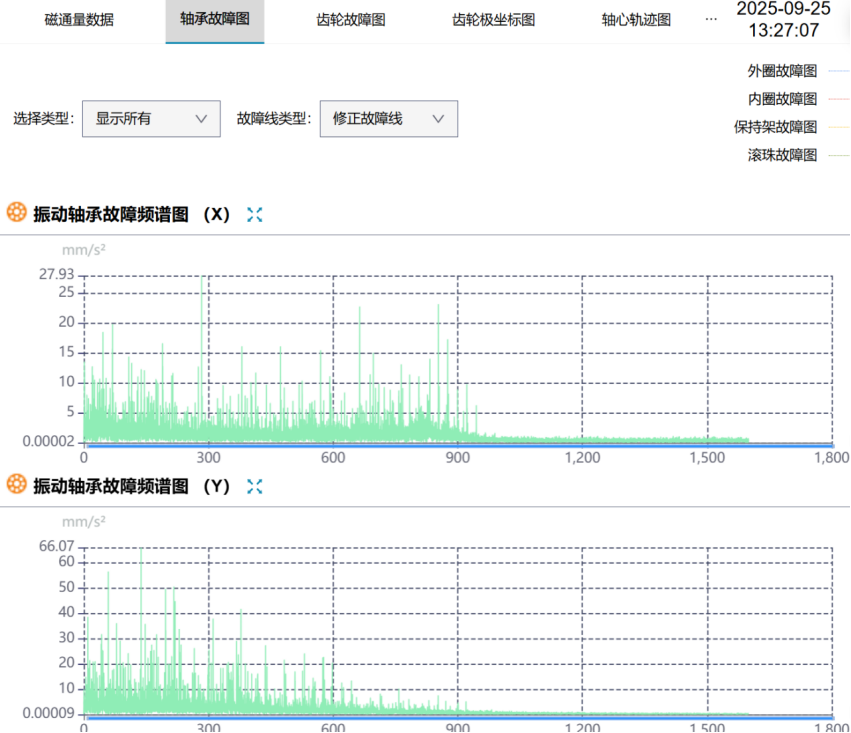Viewport: 851px width, 733px height.
Task: Click the bearing icon beside X chart title
Action: [16, 212]
